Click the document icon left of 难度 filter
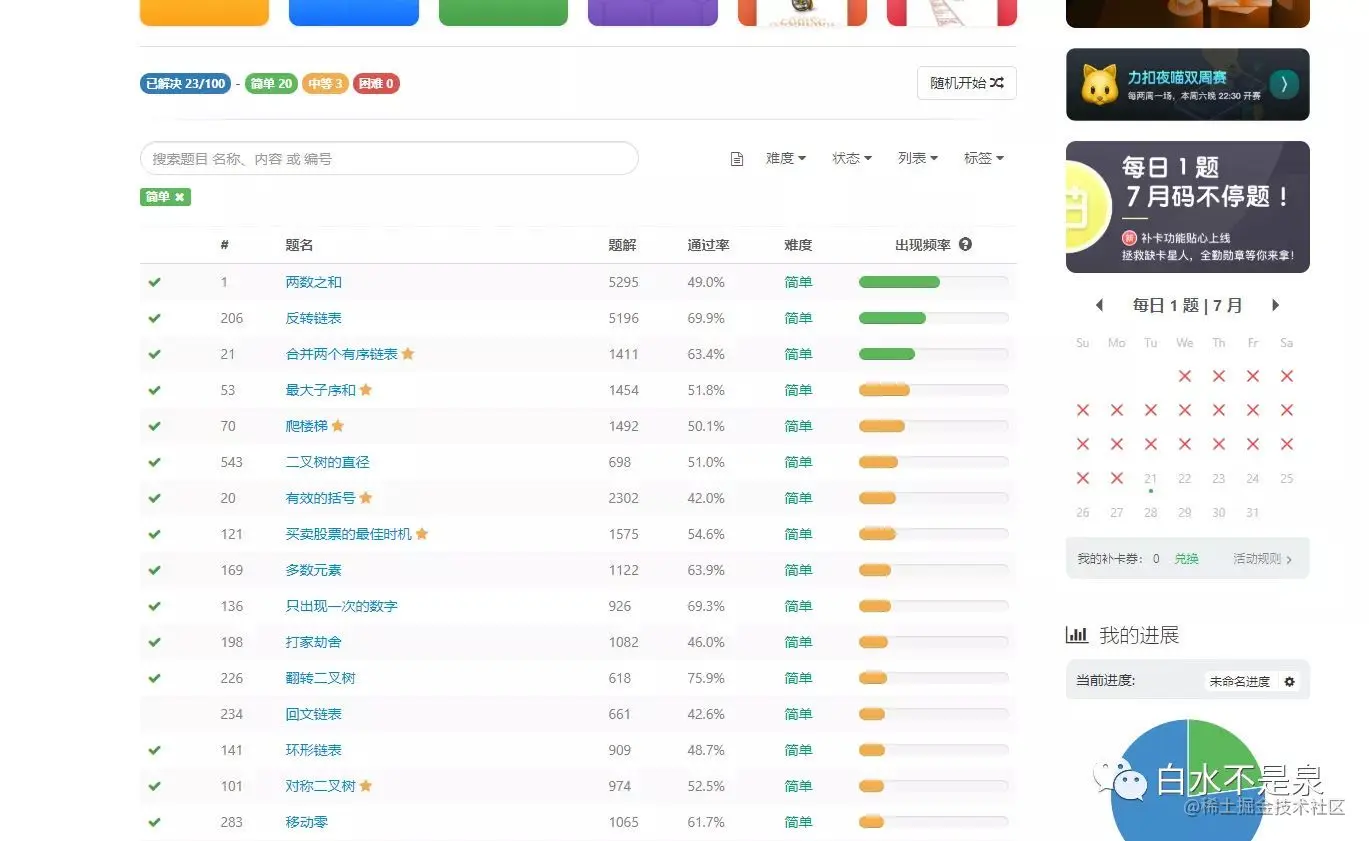This screenshot has height=841, width=1369. (737, 159)
